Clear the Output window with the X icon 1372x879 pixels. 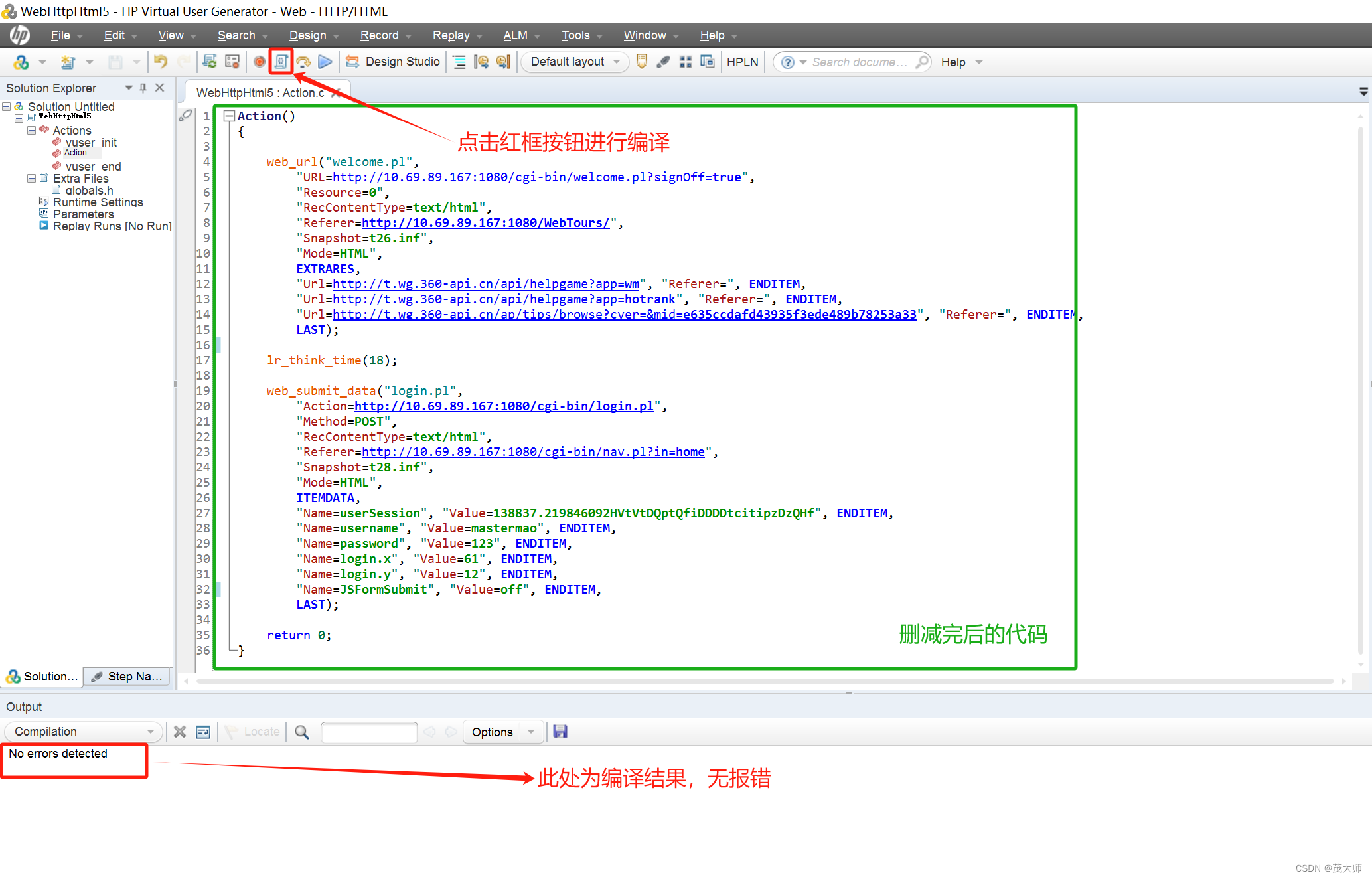tap(180, 732)
